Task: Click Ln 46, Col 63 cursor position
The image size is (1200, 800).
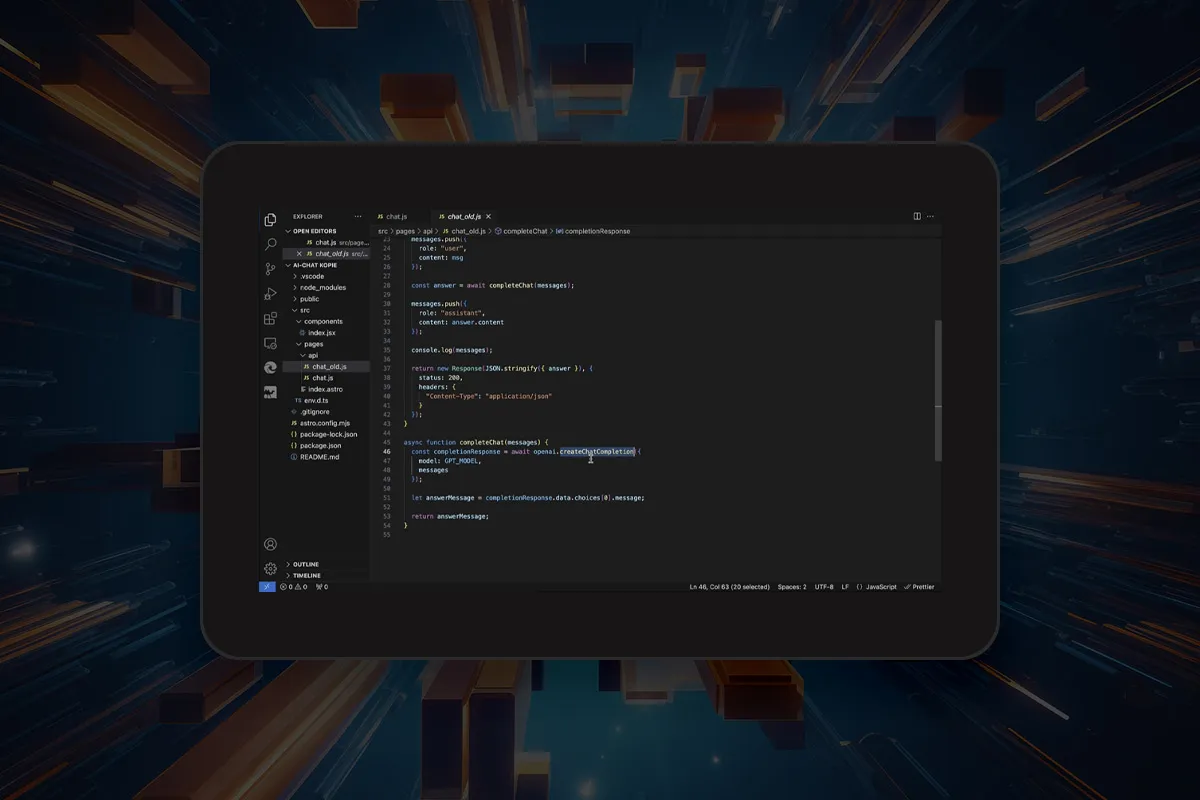Action: tap(730, 587)
